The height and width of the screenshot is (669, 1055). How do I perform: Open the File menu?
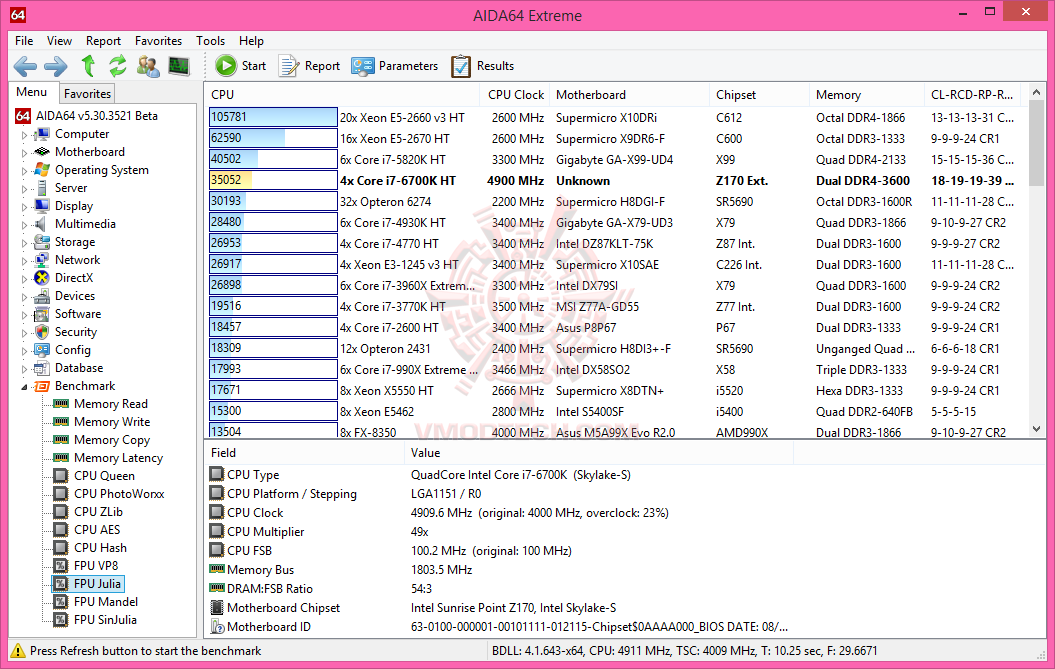pos(24,41)
